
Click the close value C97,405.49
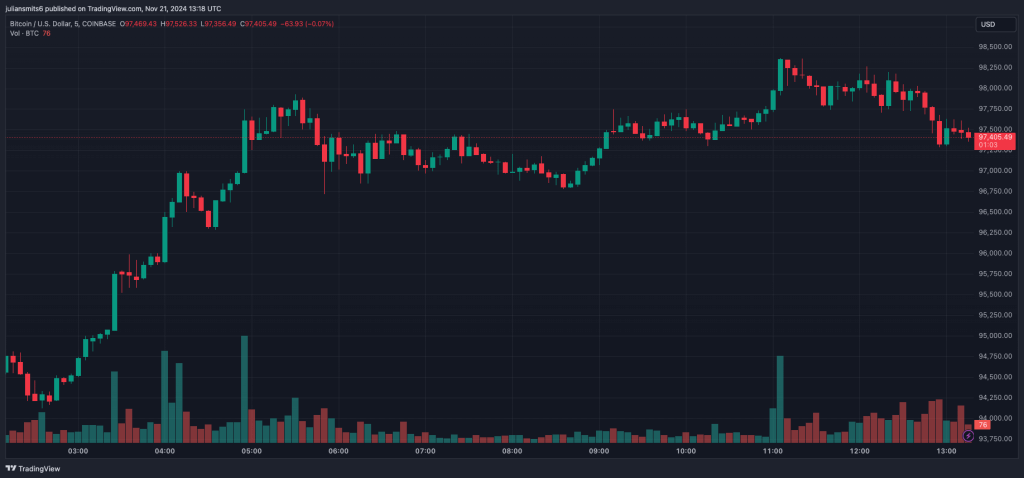pyautogui.click(x=259, y=24)
